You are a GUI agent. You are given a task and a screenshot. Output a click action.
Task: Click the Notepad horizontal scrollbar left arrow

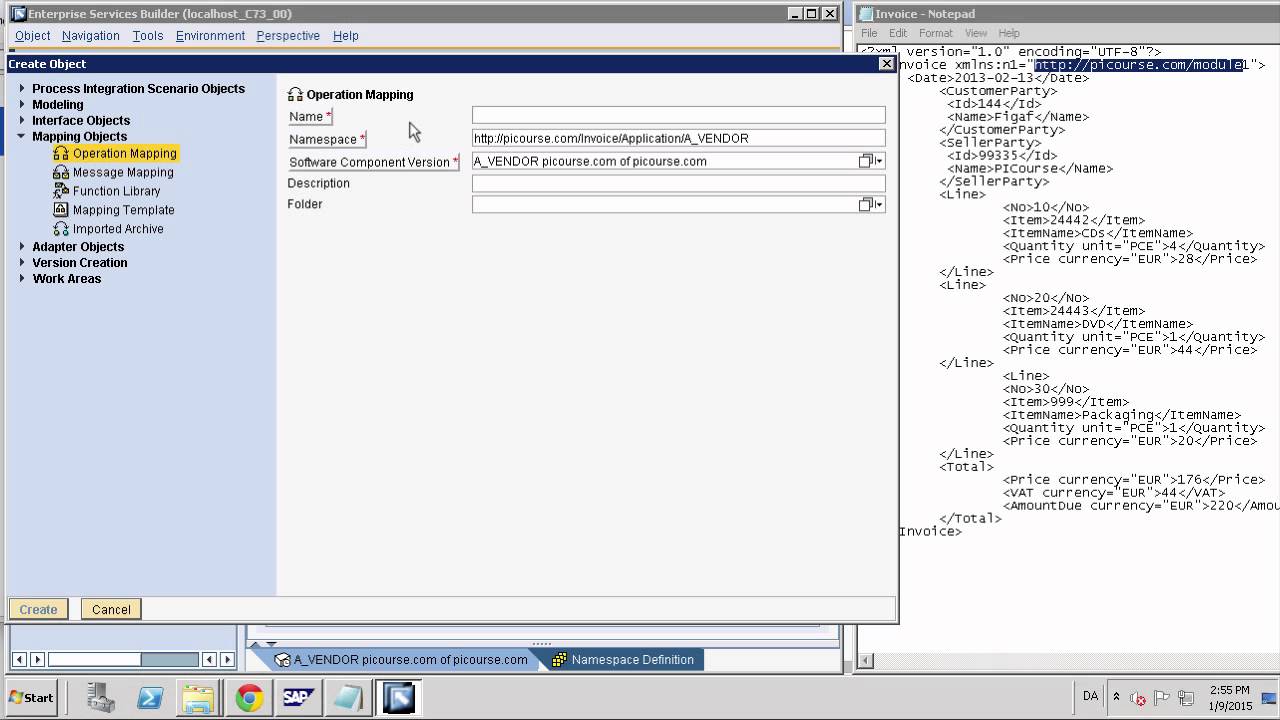click(x=866, y=660)
